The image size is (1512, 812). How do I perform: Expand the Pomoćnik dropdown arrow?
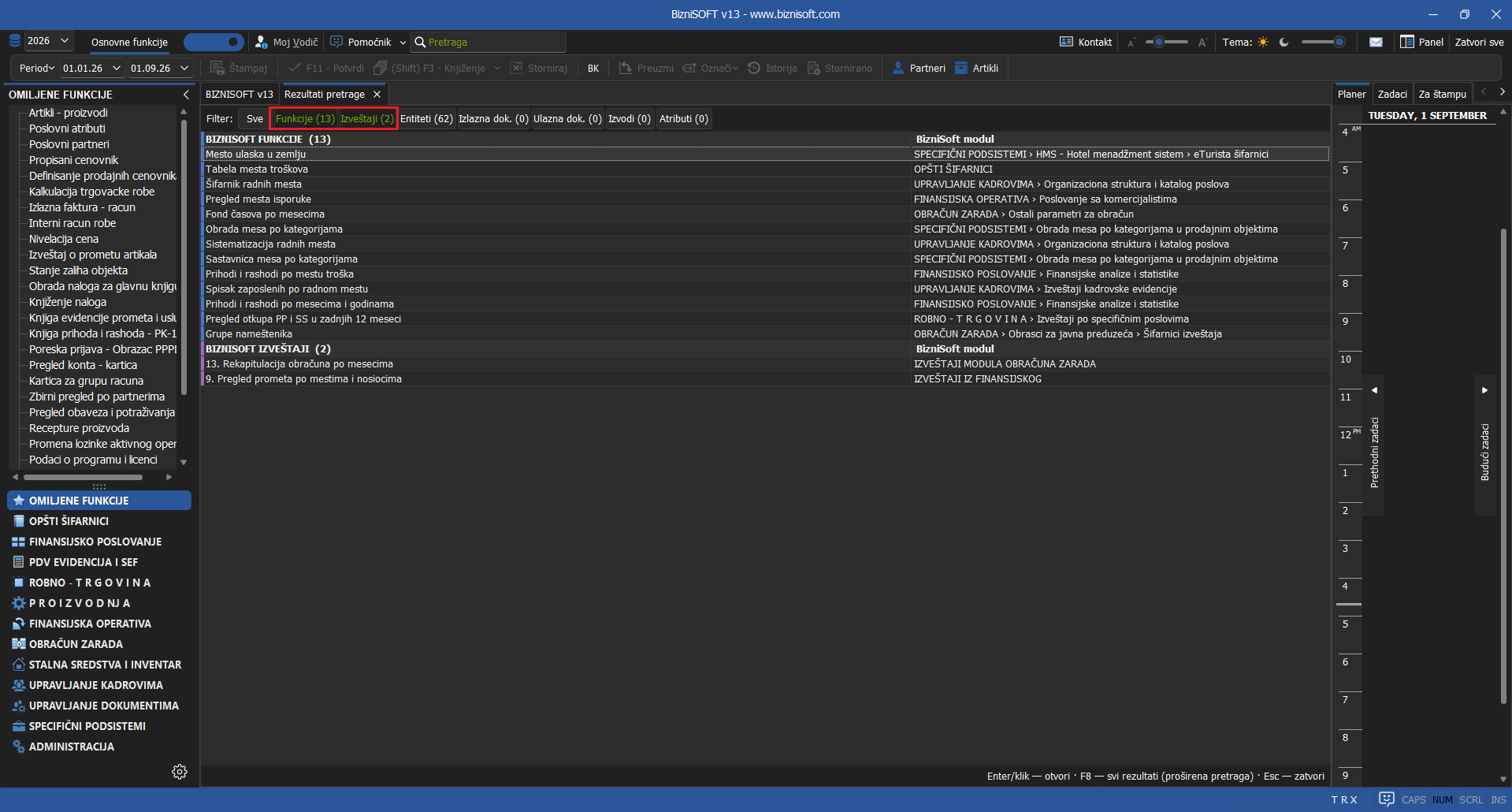pos(403,43)
